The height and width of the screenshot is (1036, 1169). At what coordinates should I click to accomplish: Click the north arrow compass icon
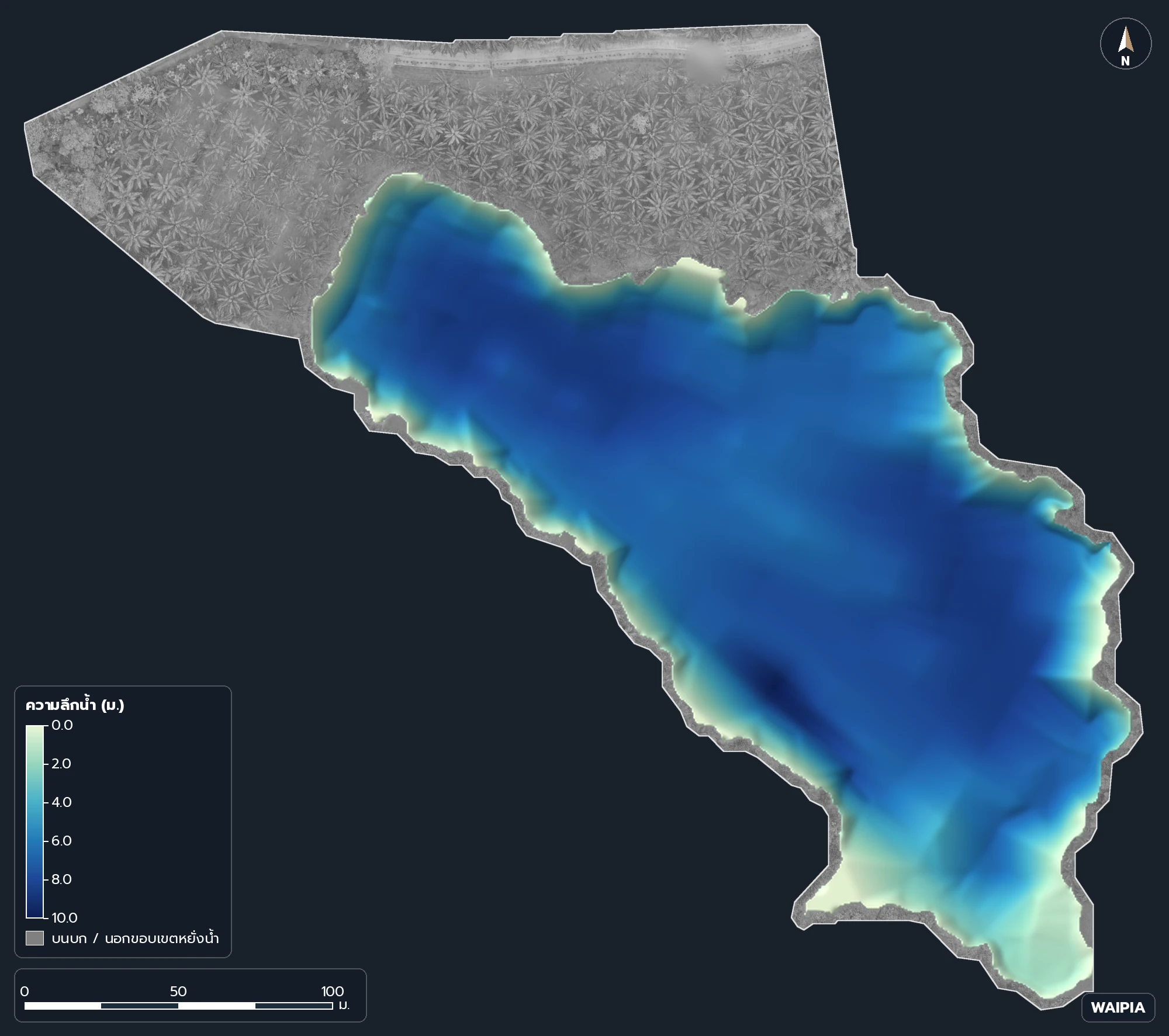pos(1126,44)
